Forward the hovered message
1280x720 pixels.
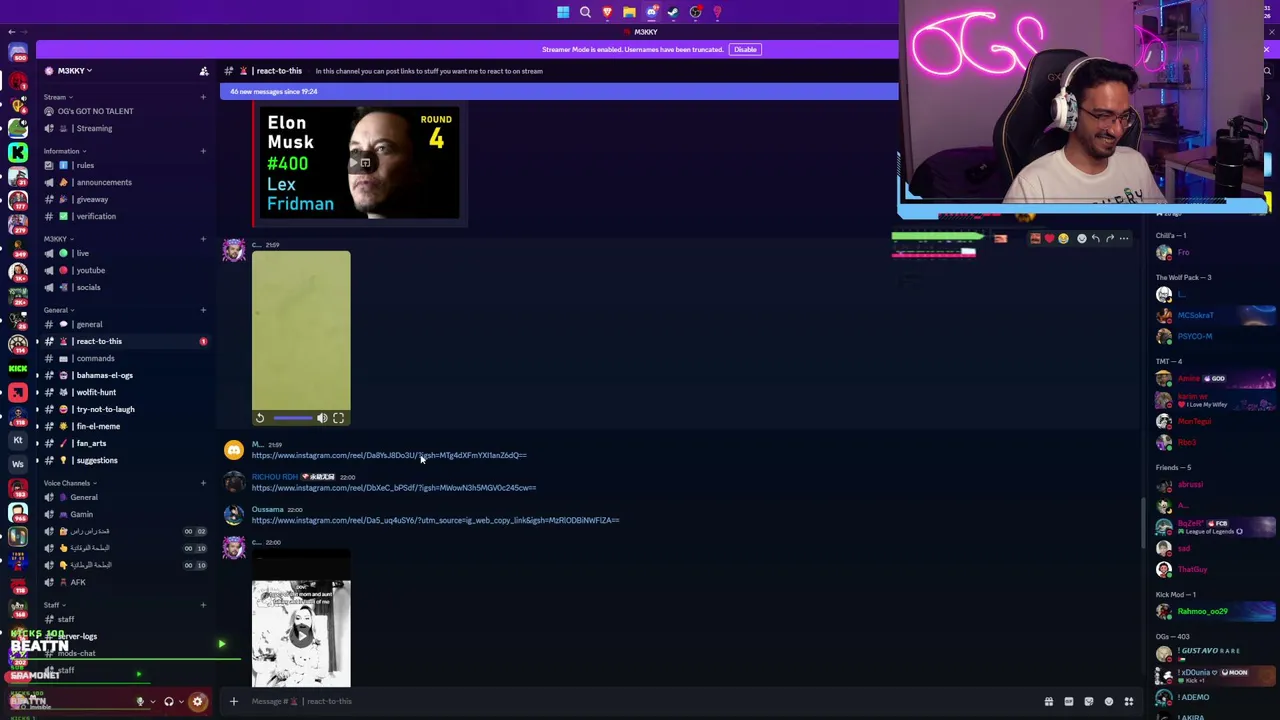pos(1110,239)
